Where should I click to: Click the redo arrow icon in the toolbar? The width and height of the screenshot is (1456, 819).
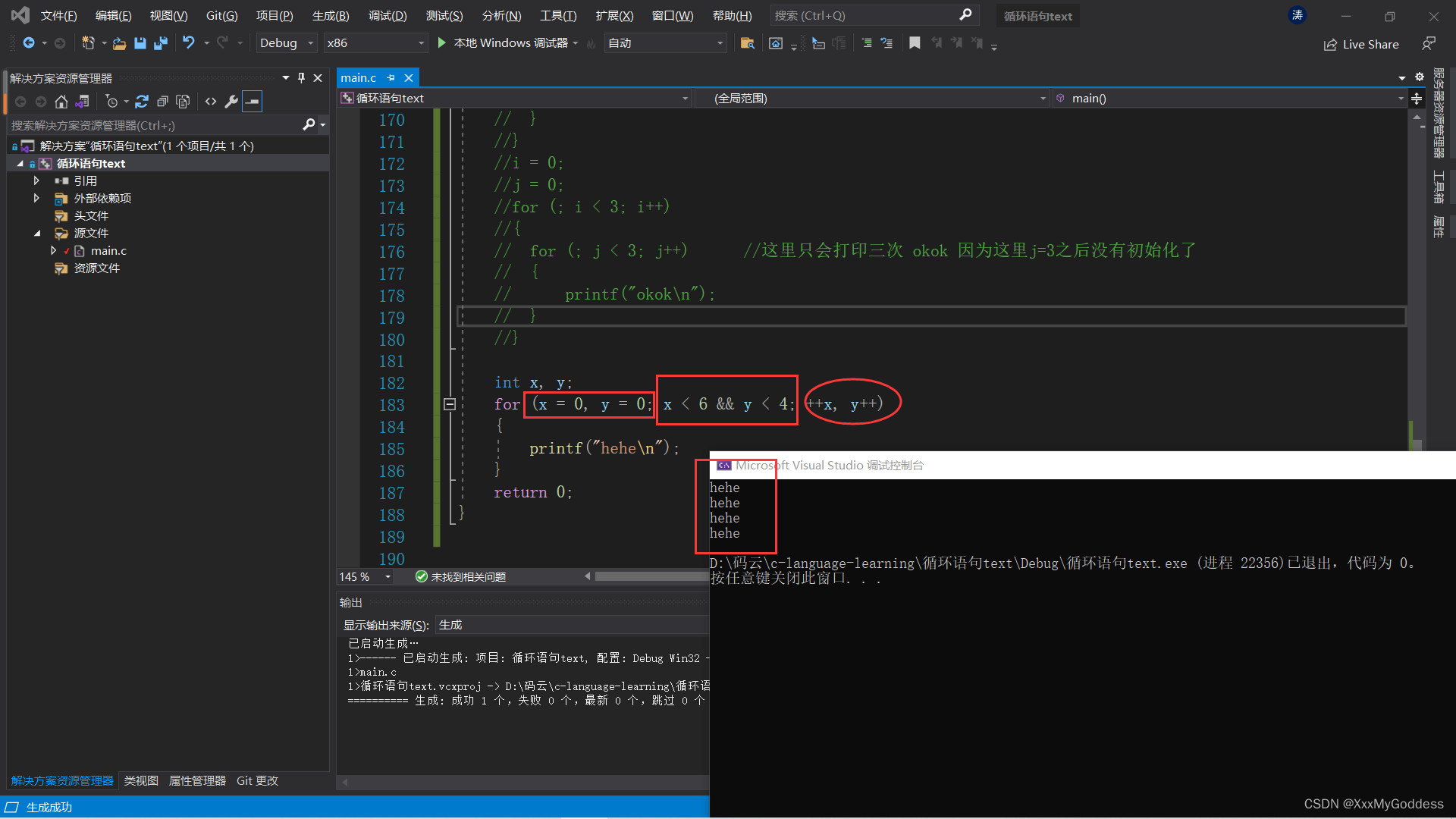click(x=222, y=43)
